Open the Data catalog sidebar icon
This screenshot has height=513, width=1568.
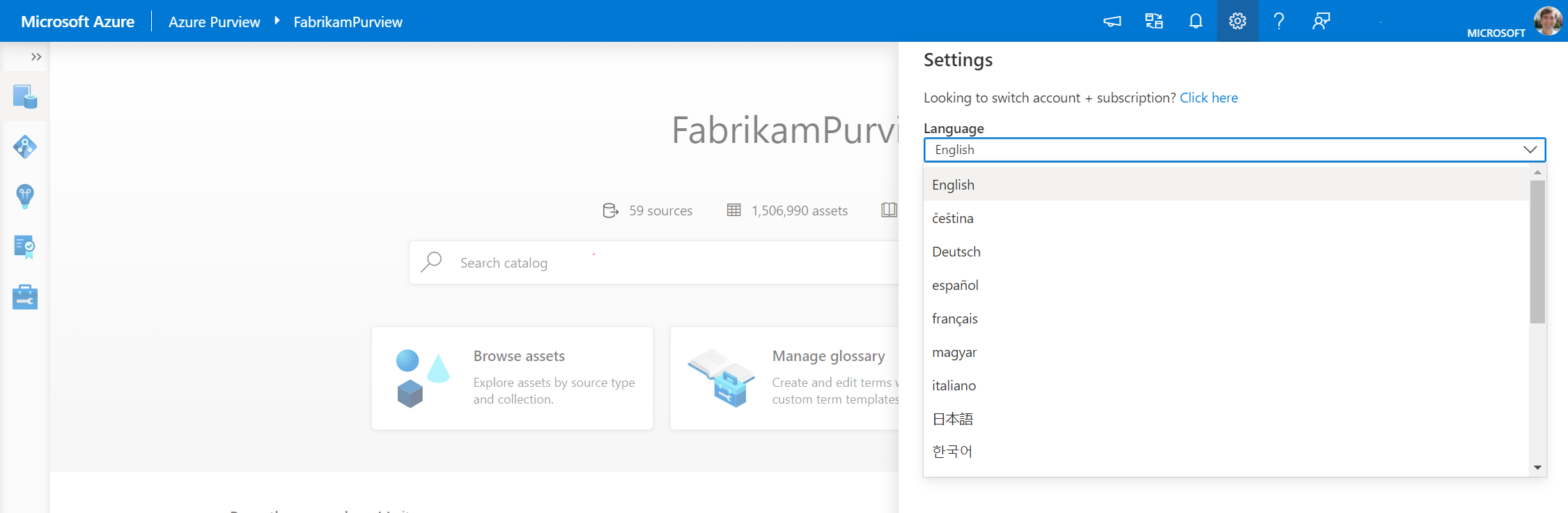tap(25, 97)
